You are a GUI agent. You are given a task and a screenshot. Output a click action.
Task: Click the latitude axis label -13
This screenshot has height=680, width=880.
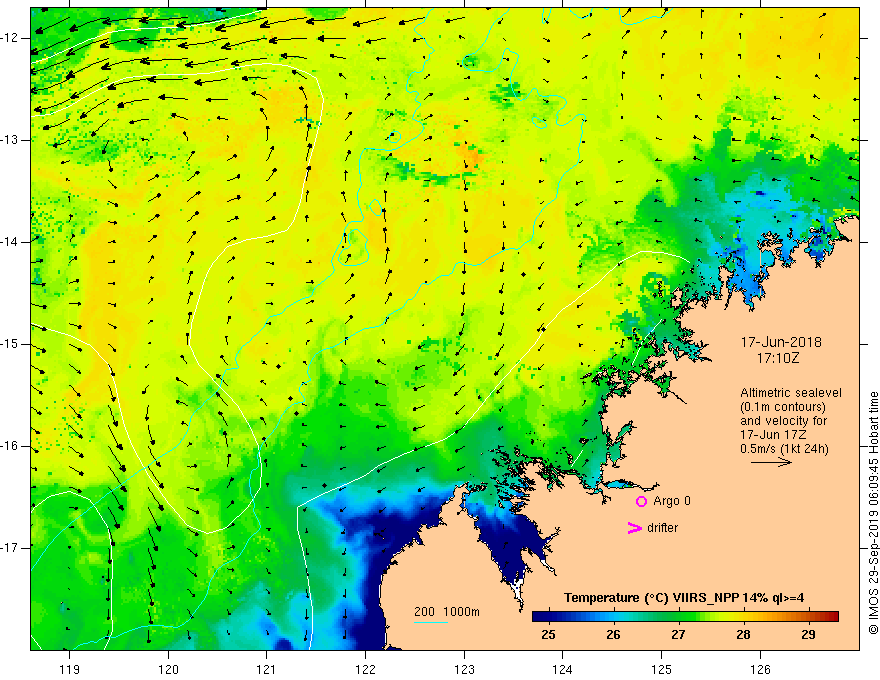pyautogui.click(x=11, y=140)
